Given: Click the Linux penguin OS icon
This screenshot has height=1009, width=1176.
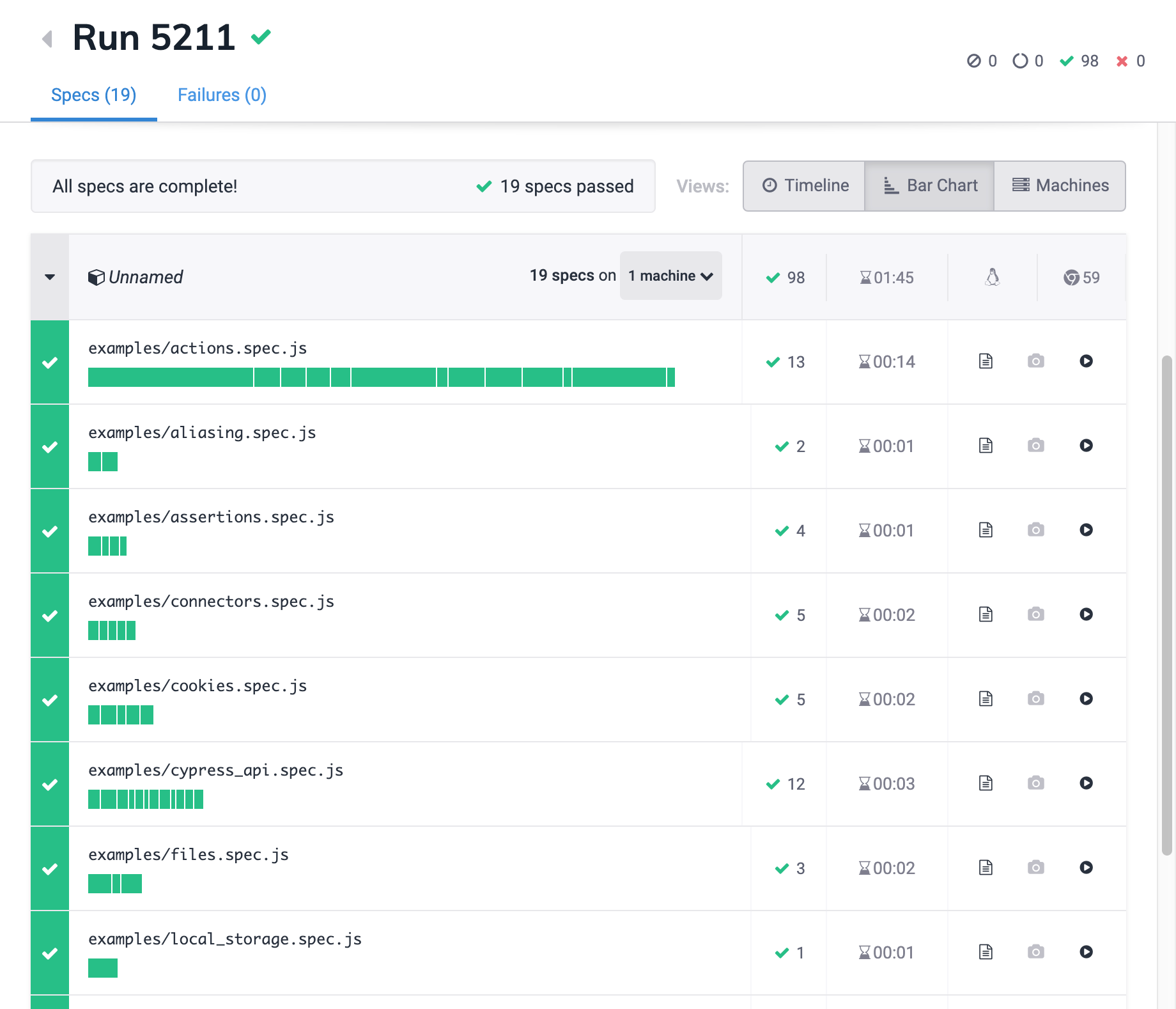Looking at the screenshot, I should pyautogui.click(x=992, y=277).
